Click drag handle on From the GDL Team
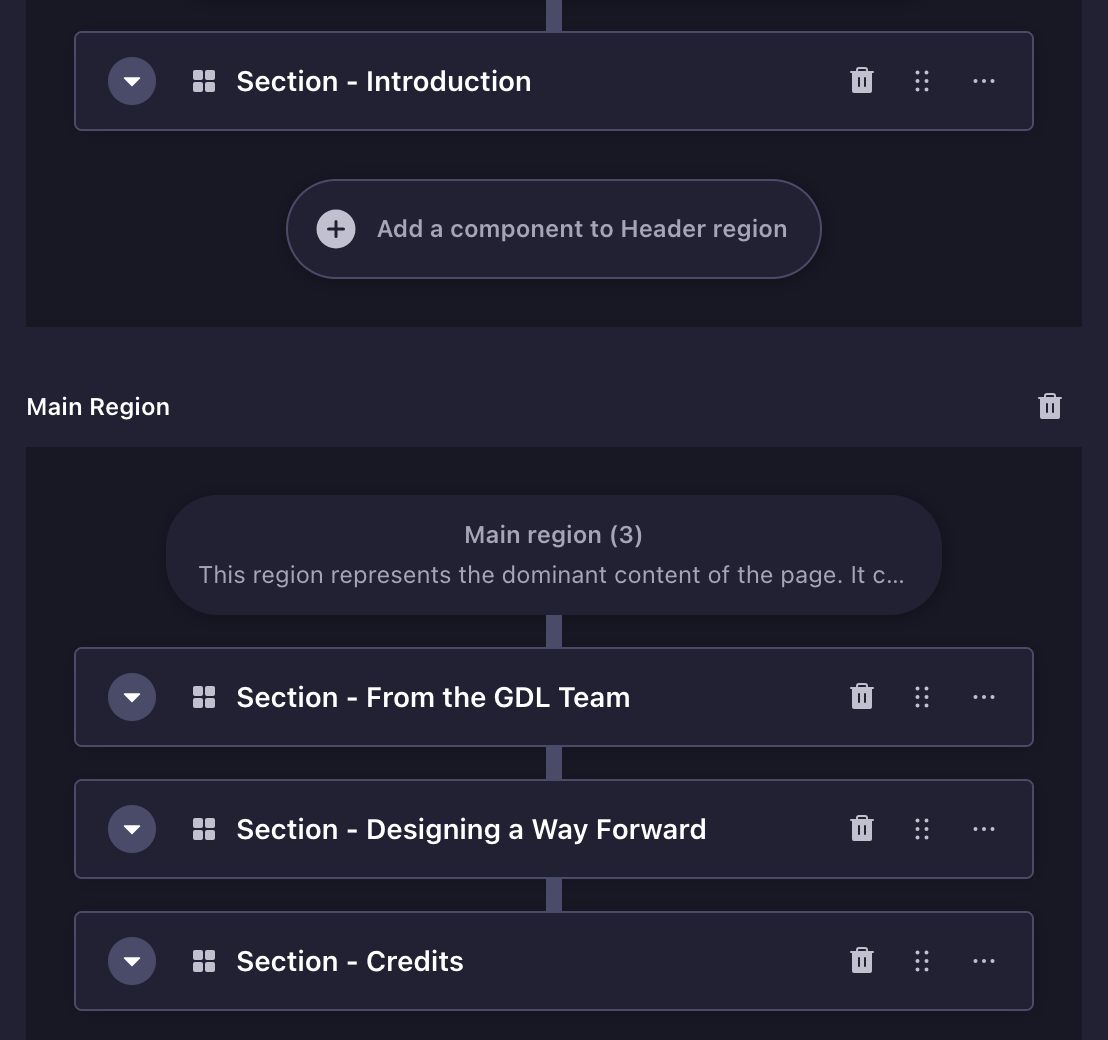1108x1040 pixels. point(922,697)
